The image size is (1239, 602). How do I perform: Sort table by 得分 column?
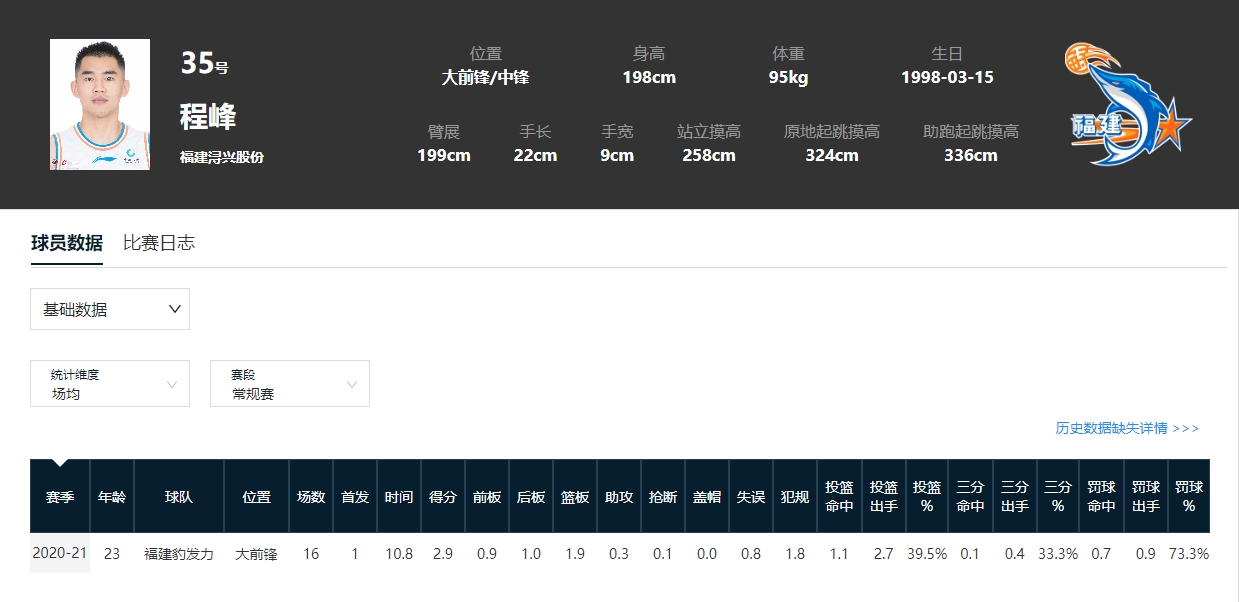pyautogui.click(x=443, y=497)
